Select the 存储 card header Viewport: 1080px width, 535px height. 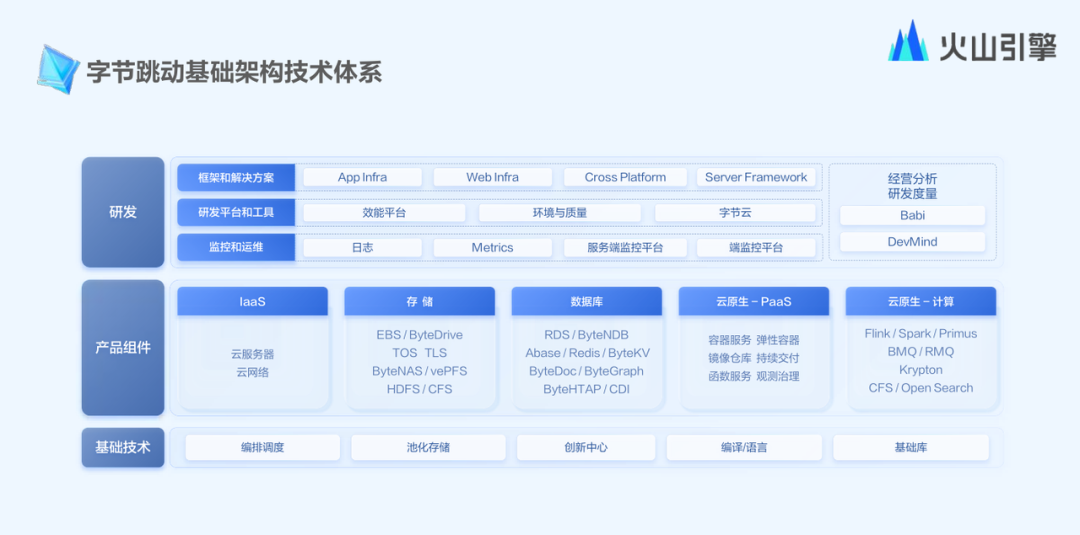tap(419, 302)
